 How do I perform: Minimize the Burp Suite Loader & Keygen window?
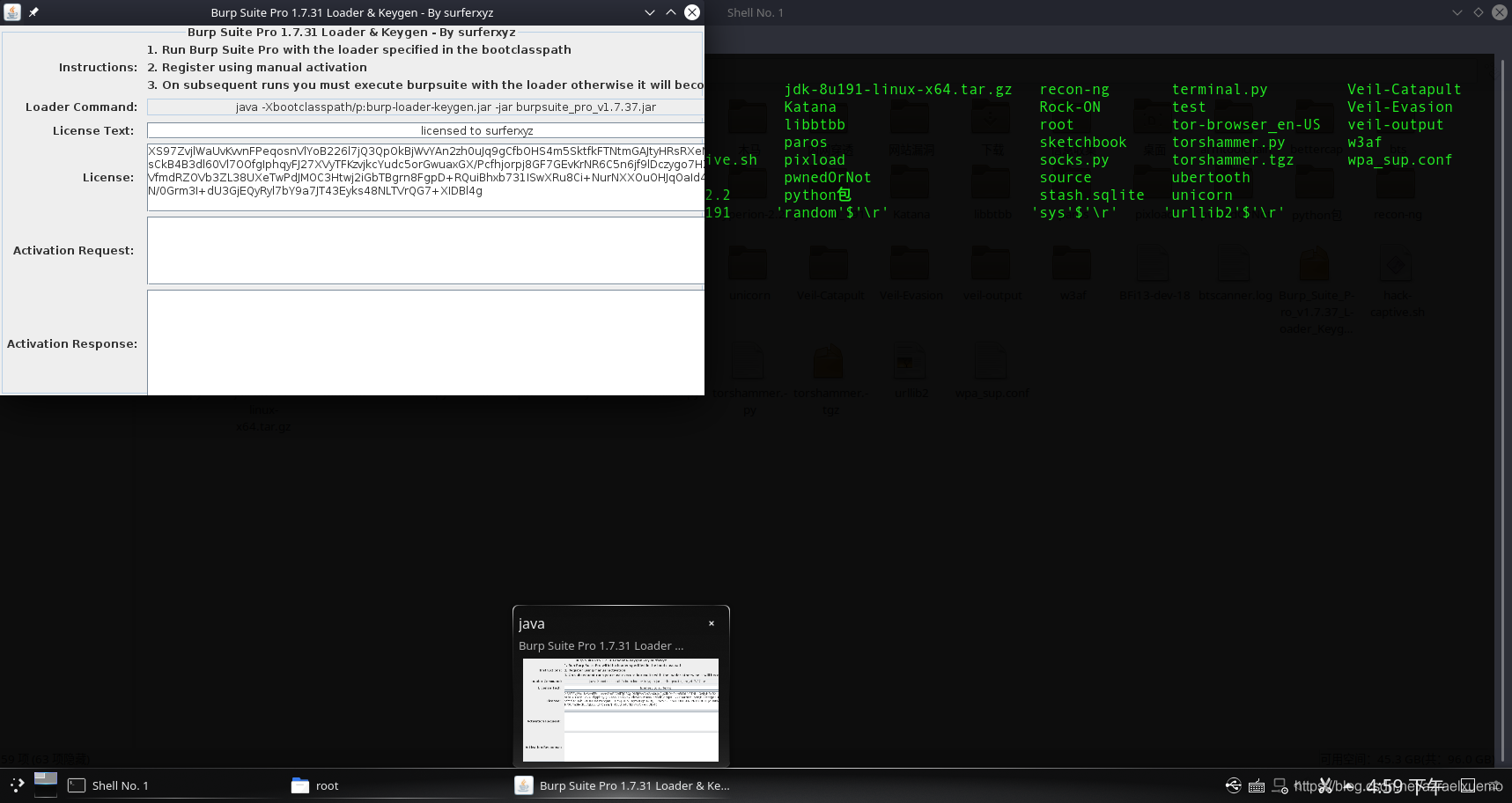650,12
